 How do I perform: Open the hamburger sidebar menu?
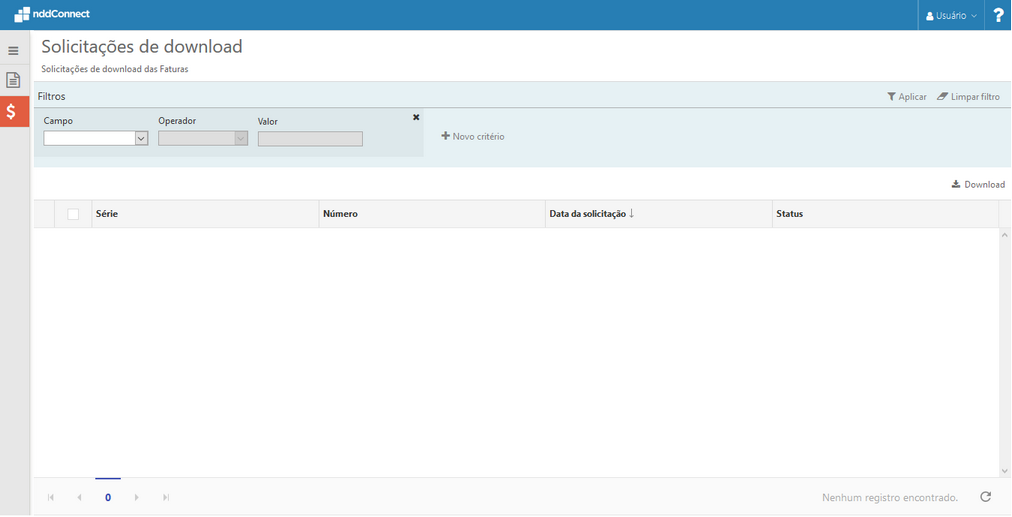(13, 51)
